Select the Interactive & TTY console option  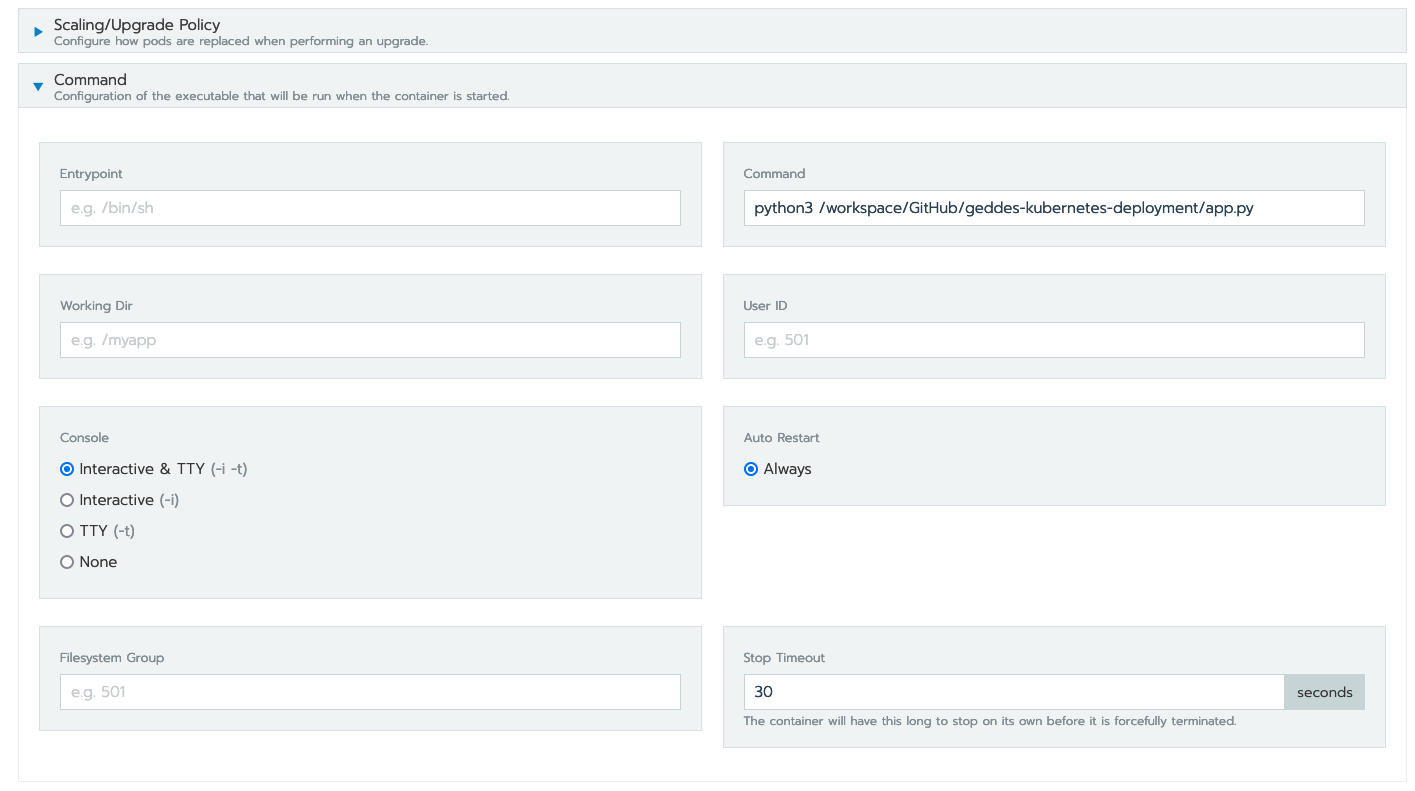[x=67, y=469]
